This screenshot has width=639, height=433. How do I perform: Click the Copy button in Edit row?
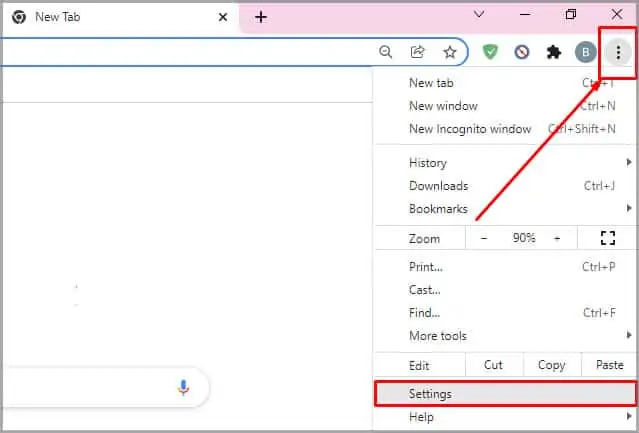[x=552, y=365]
